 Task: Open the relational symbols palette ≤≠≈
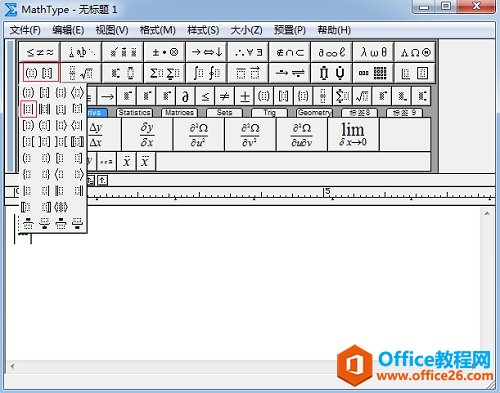coord(40,52)
